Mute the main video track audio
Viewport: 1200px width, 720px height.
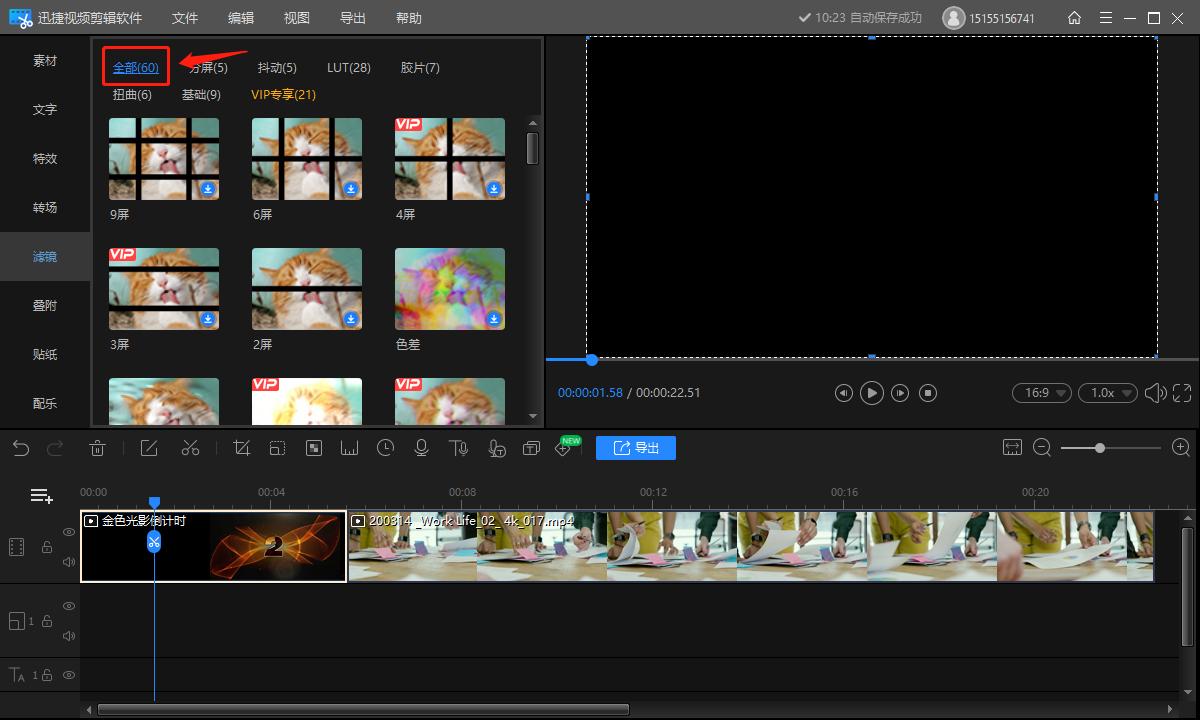(69, 562)
